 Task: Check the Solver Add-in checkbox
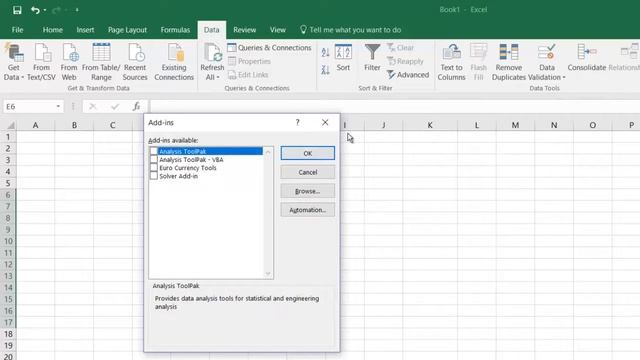(154, 176)
